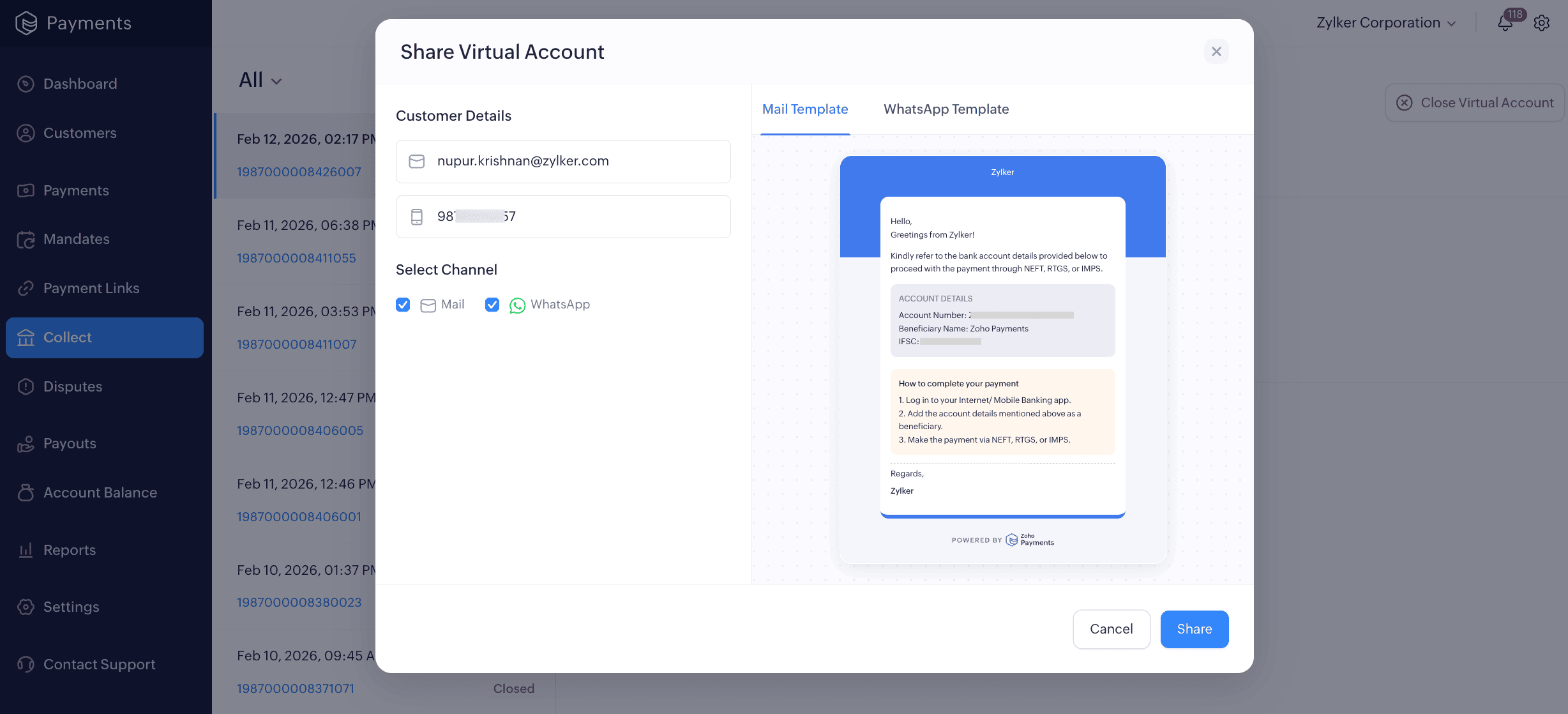
Task: Click the Cancel button
Action: pos(1111,629)
